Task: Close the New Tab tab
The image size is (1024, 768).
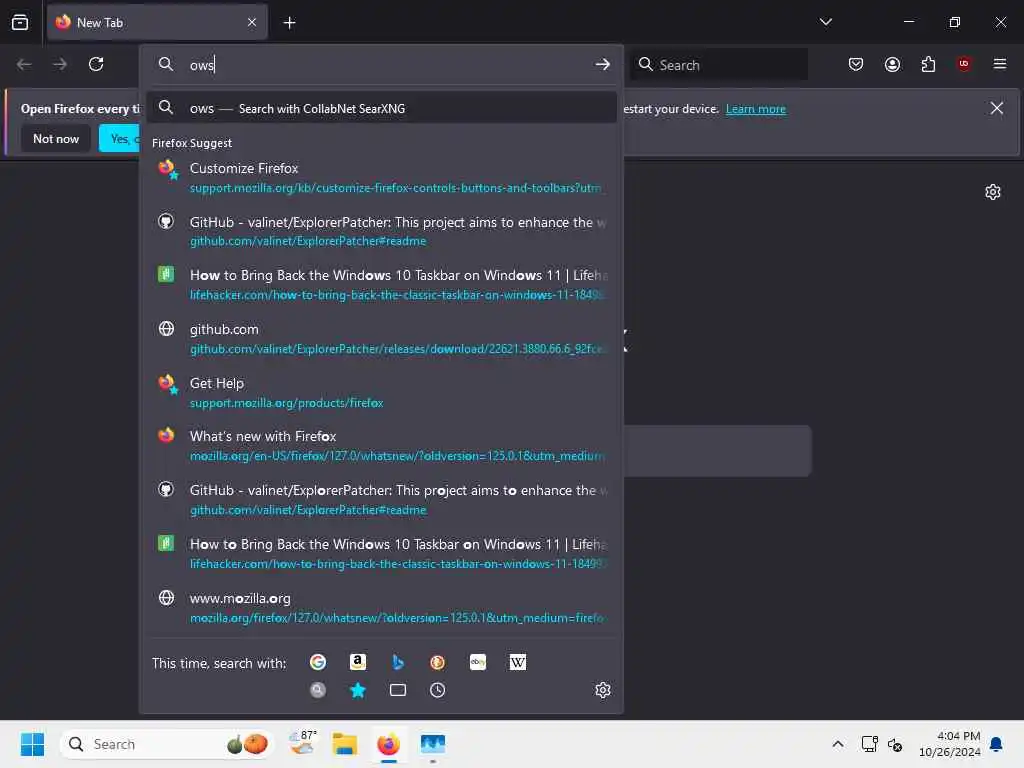Action: (252, 22)
